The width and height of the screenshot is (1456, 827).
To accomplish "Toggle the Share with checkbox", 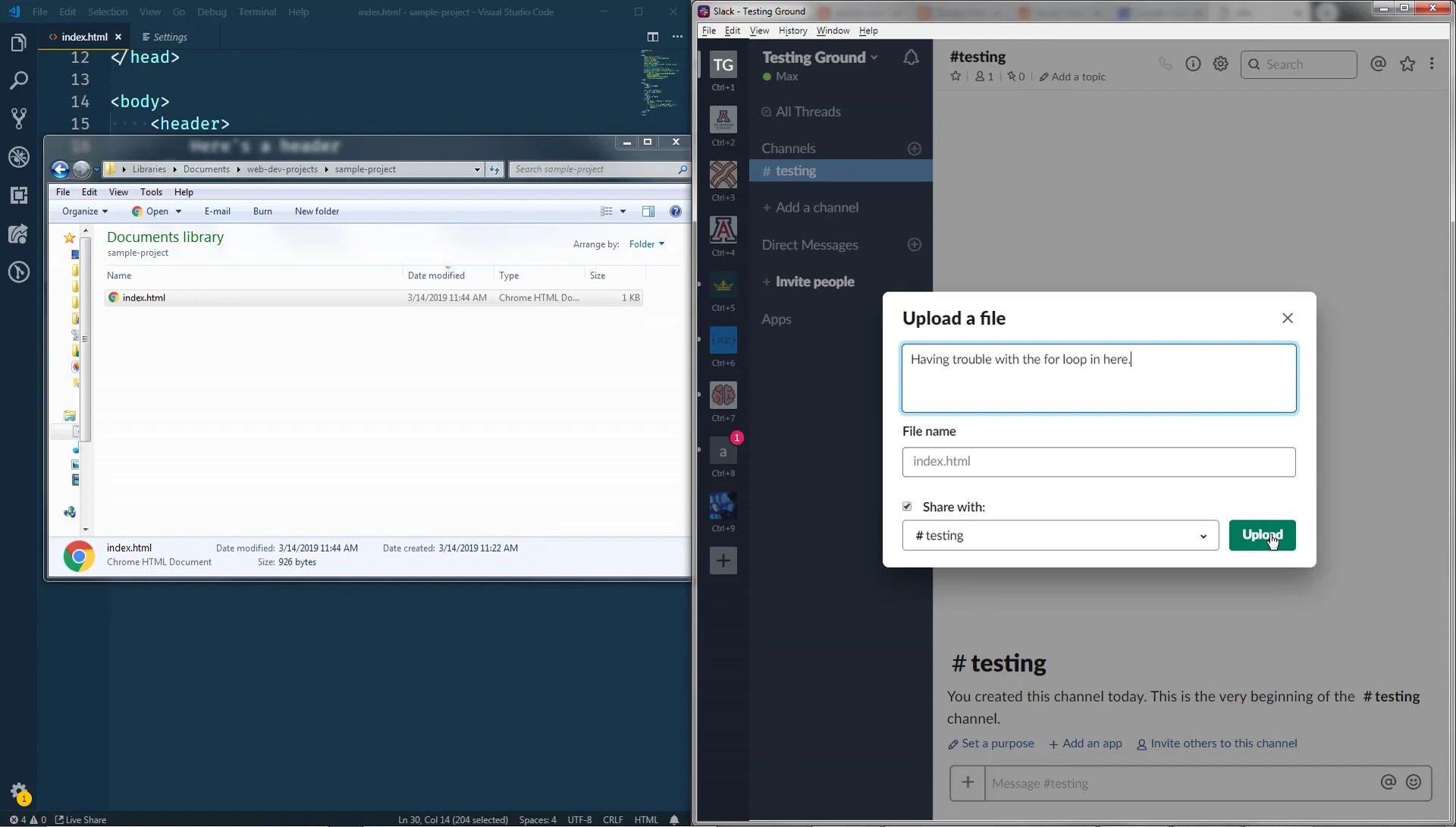I will point(907,506).
